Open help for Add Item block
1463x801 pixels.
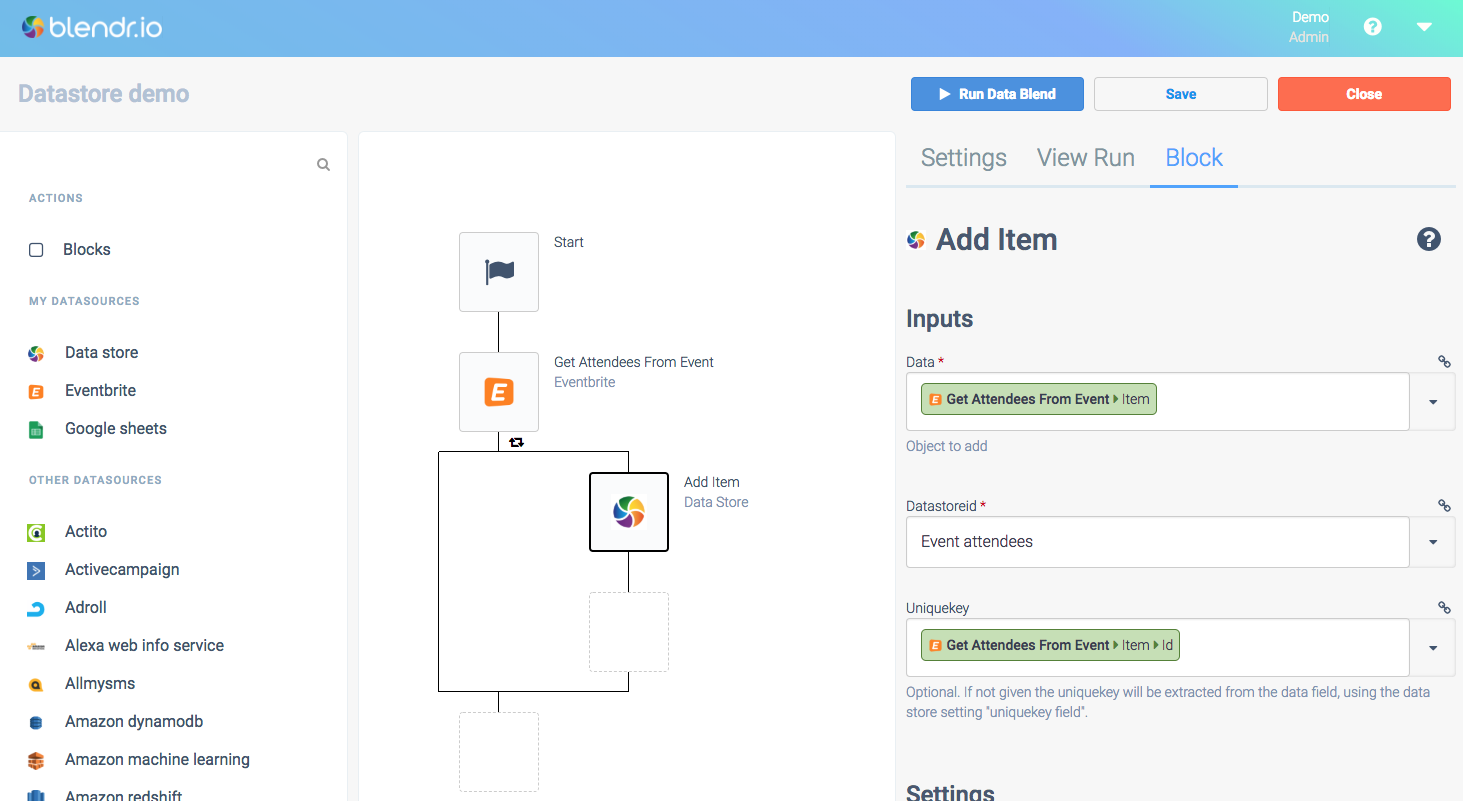pos(1429,239)
